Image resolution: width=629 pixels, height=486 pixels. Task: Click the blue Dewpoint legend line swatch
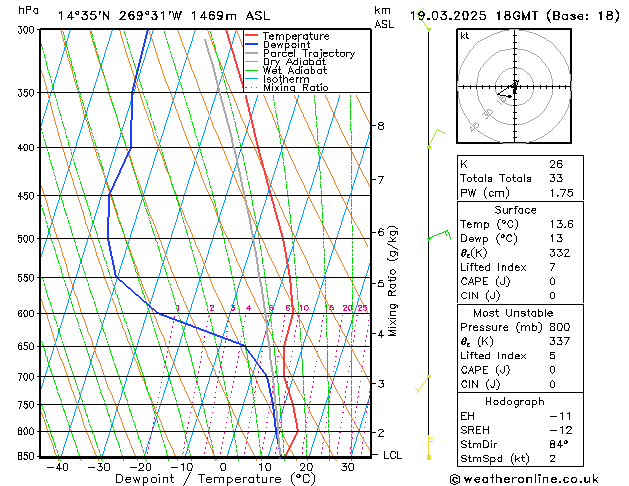(252, 44)
